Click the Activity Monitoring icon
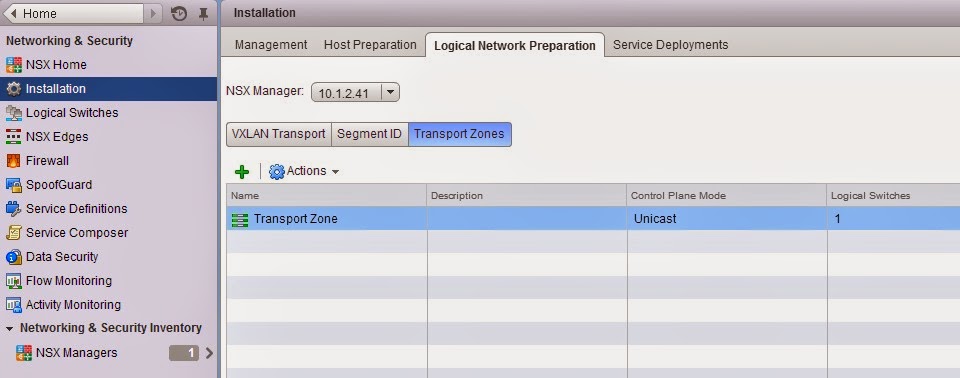Viewport: 960px width, 378px height. (x=13, y=304)
